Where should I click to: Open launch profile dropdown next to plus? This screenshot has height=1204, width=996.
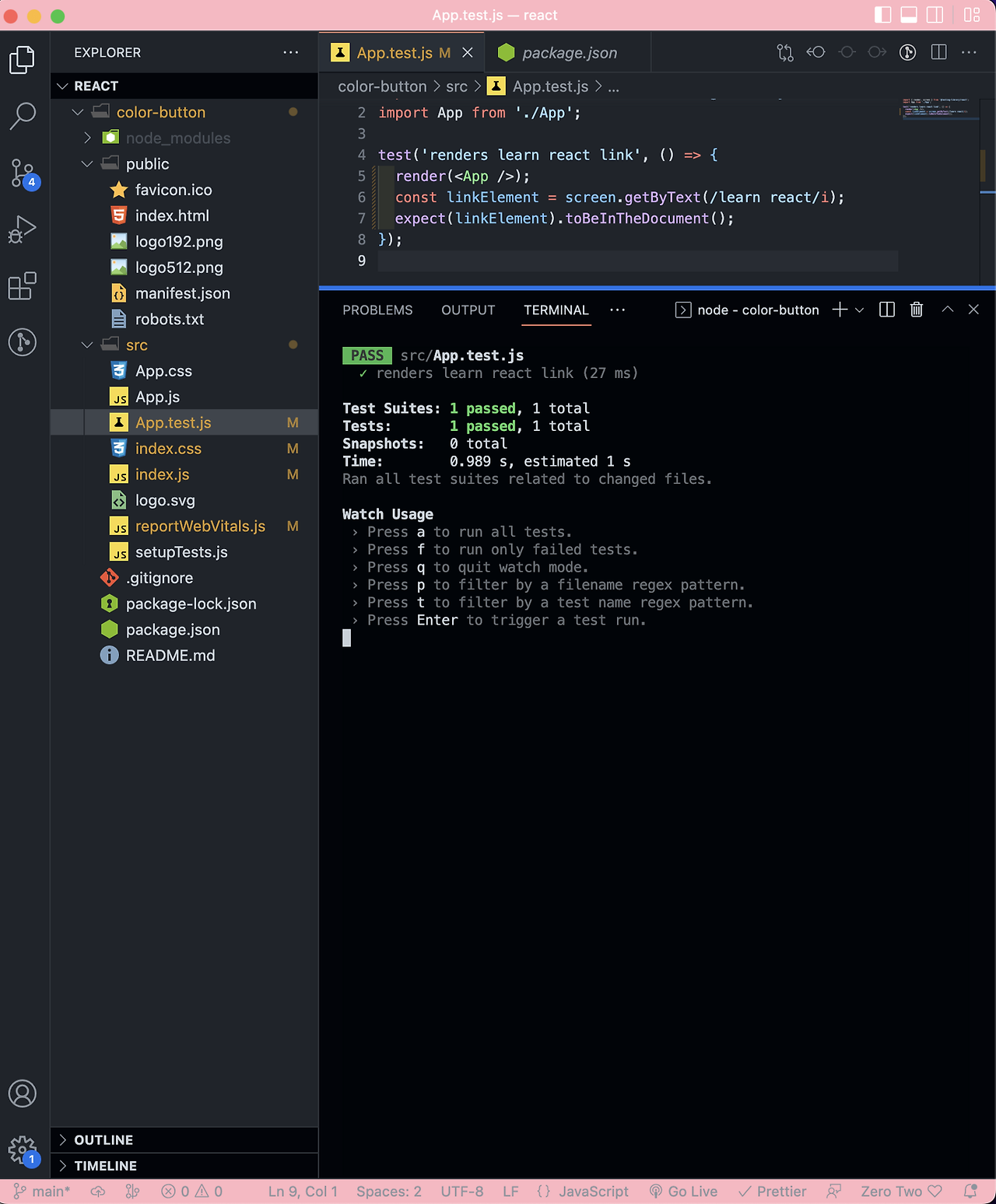(x=859, y=310)
